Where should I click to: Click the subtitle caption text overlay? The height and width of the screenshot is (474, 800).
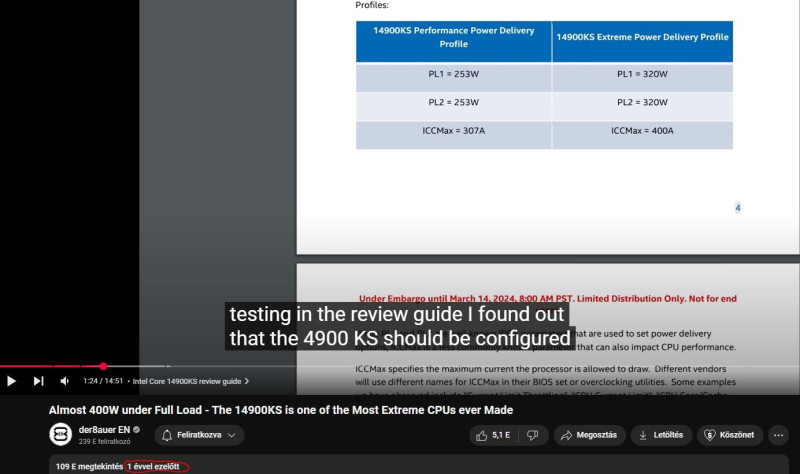(400, 327)
